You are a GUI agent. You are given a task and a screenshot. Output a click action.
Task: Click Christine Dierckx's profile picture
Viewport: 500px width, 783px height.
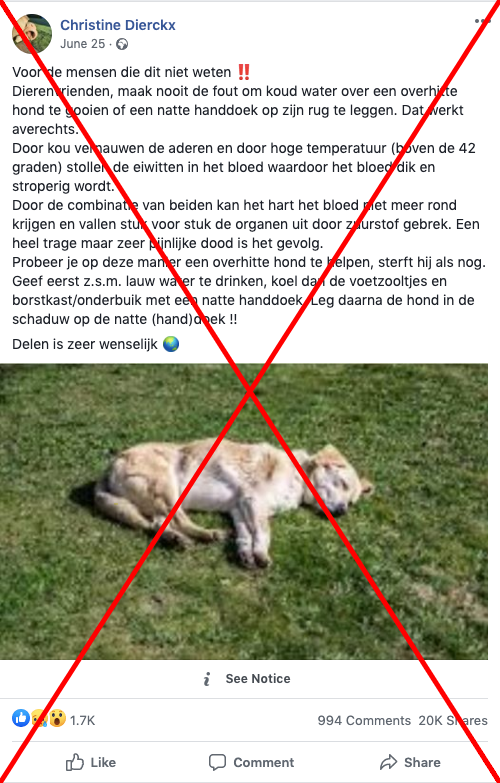pos(32,33)
